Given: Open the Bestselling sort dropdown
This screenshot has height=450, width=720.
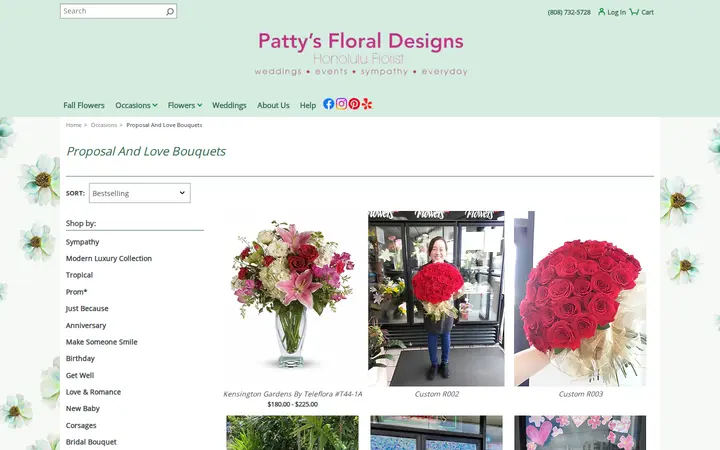Looking at the screenshot, I should pos(140,193).
